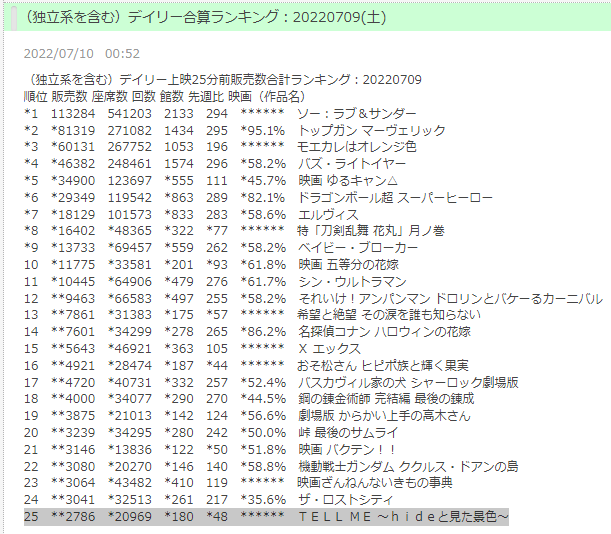This screenshot has width=611, height=534.
Task: Select highlighted title ＴＥＬＬ ＭＥ ～ｈｉｄｅと見た景色～
Action: tap(403, 516)
